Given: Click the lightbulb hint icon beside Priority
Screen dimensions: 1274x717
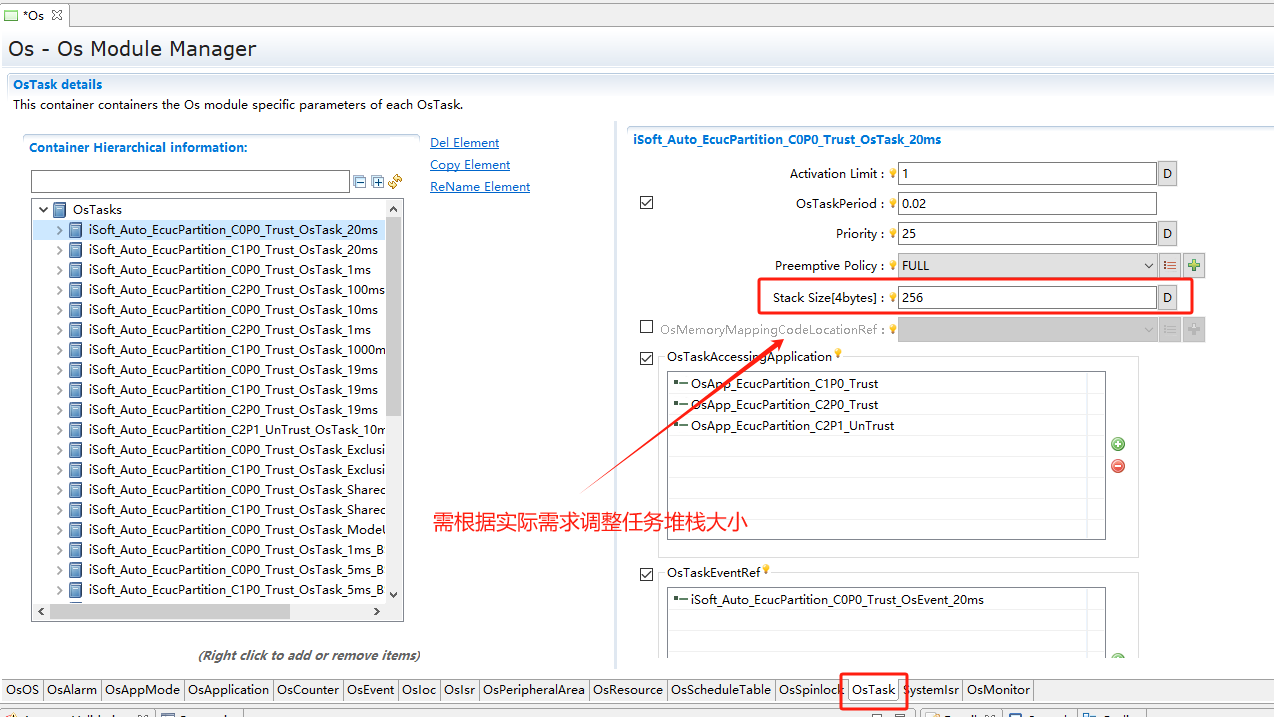Looking at the screenshot, I should pyautogui.click(x=893, y=234).
